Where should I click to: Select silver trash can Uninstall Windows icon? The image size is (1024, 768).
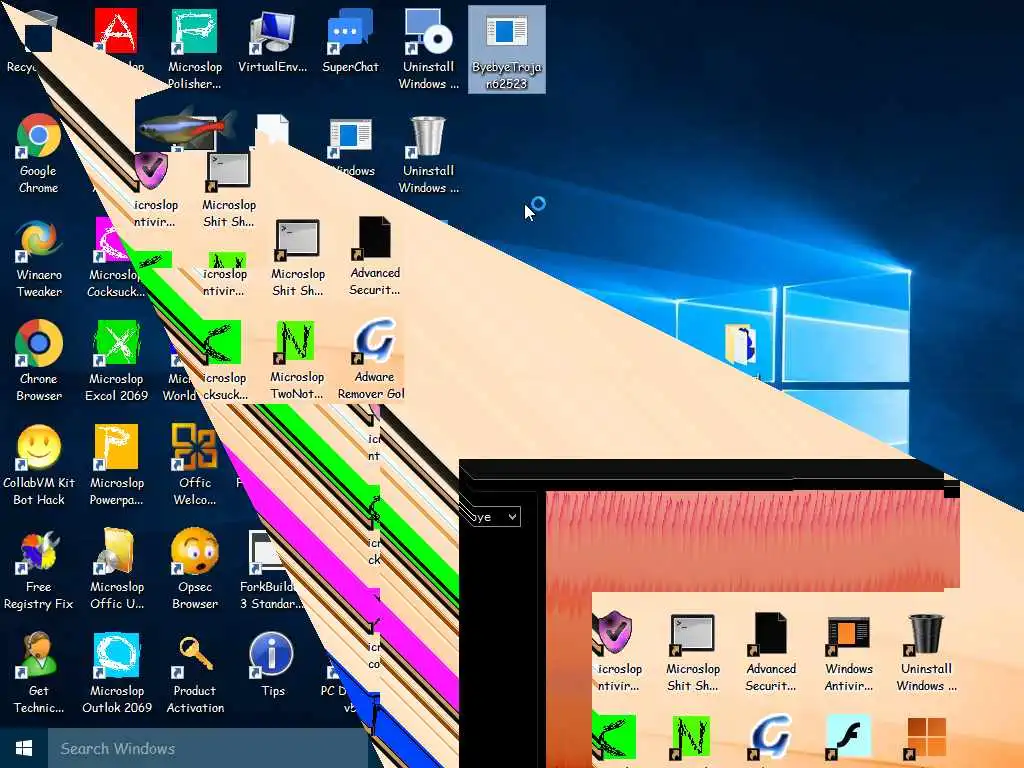coord(428,154)
